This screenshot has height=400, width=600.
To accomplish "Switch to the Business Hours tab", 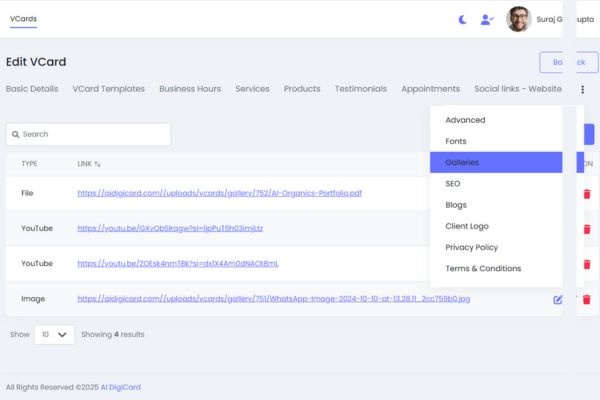I will tap(190, 89).
